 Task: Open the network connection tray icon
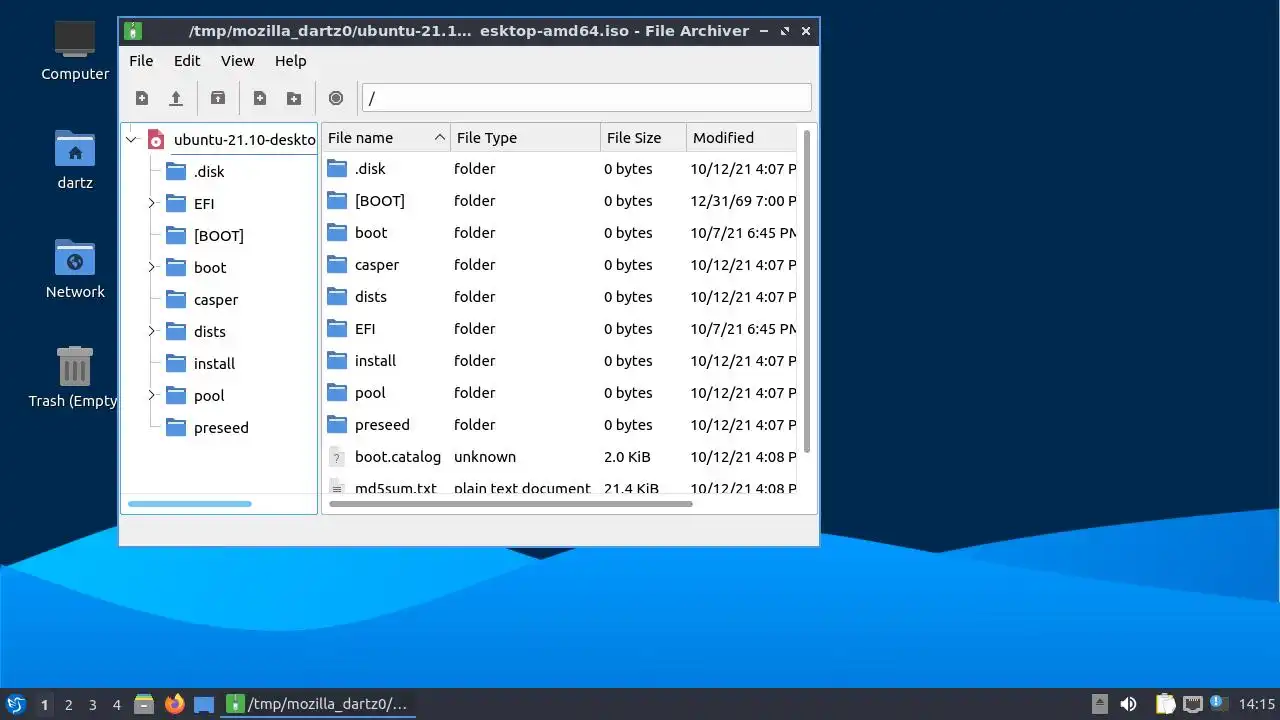click(1192, 704)
